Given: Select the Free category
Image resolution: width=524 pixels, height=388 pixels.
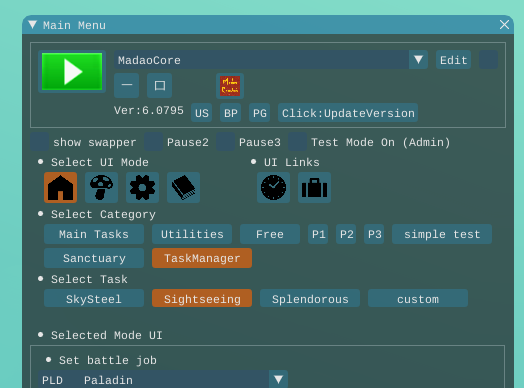Looking at the screenshot, I should click(x=270, y=234).
